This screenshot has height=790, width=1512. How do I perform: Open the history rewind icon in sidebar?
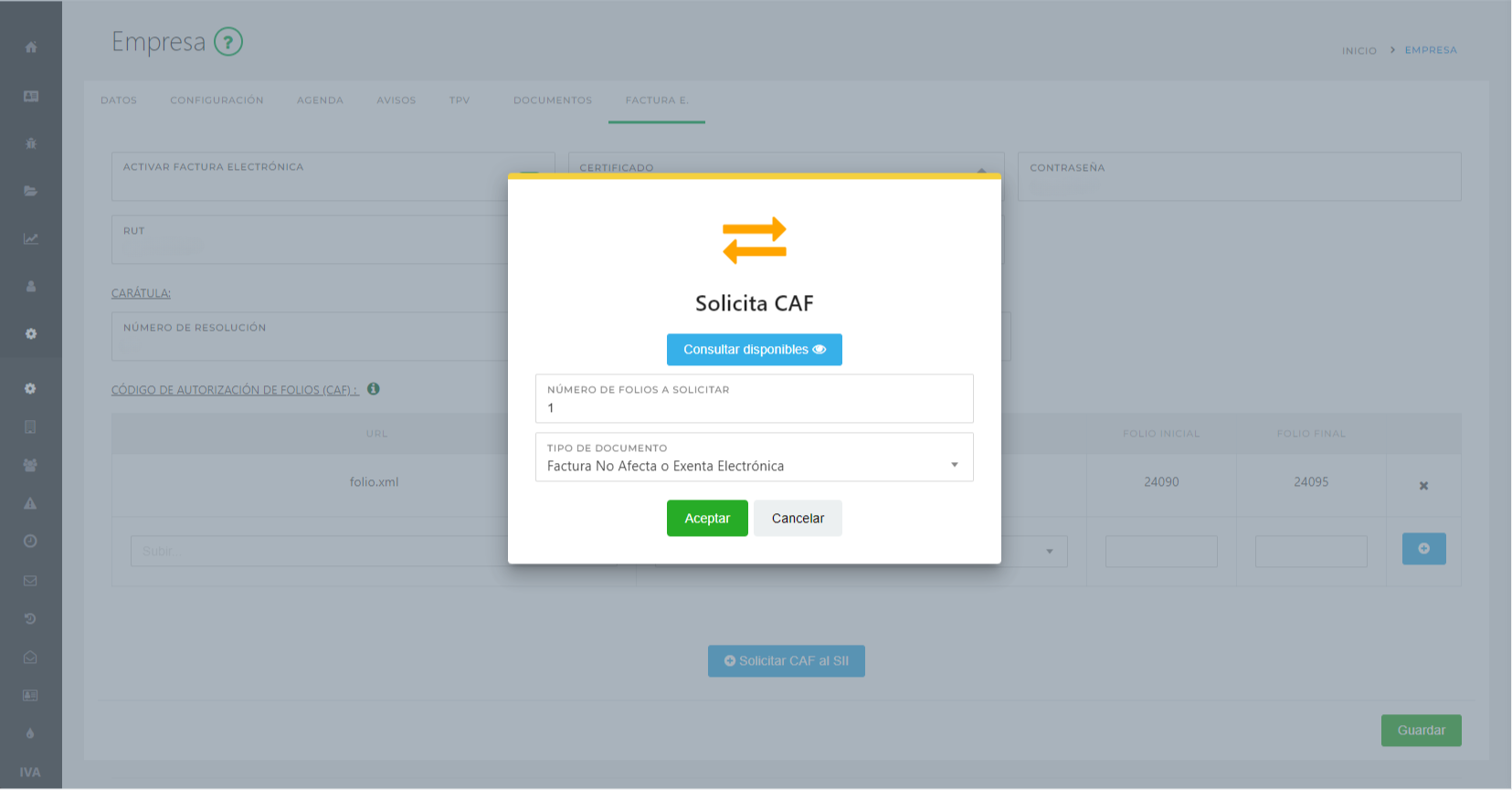[x=30, y=618]
